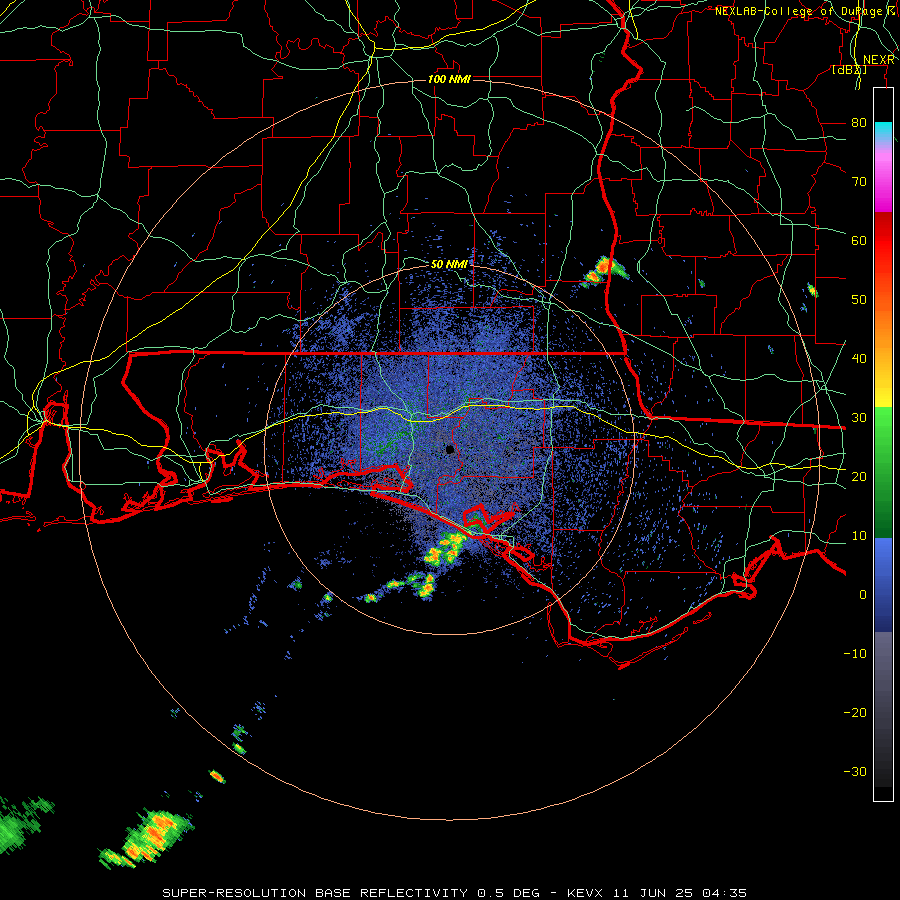Click the "04:35" time in the caption
The width and height of the screenshot is (900, 900).
[x=726, y=893]
